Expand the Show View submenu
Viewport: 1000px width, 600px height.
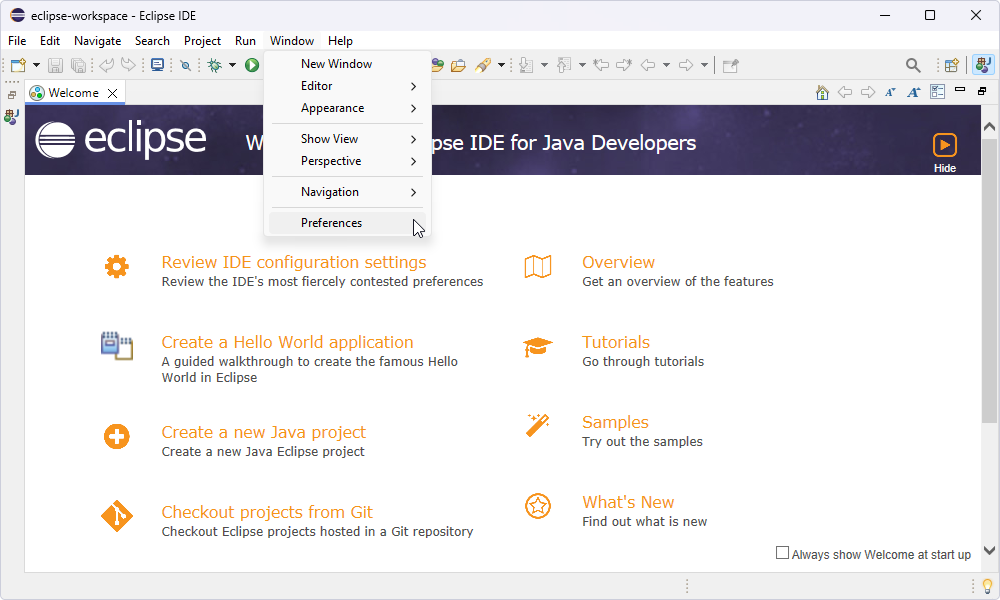click(x=348, y=139)
